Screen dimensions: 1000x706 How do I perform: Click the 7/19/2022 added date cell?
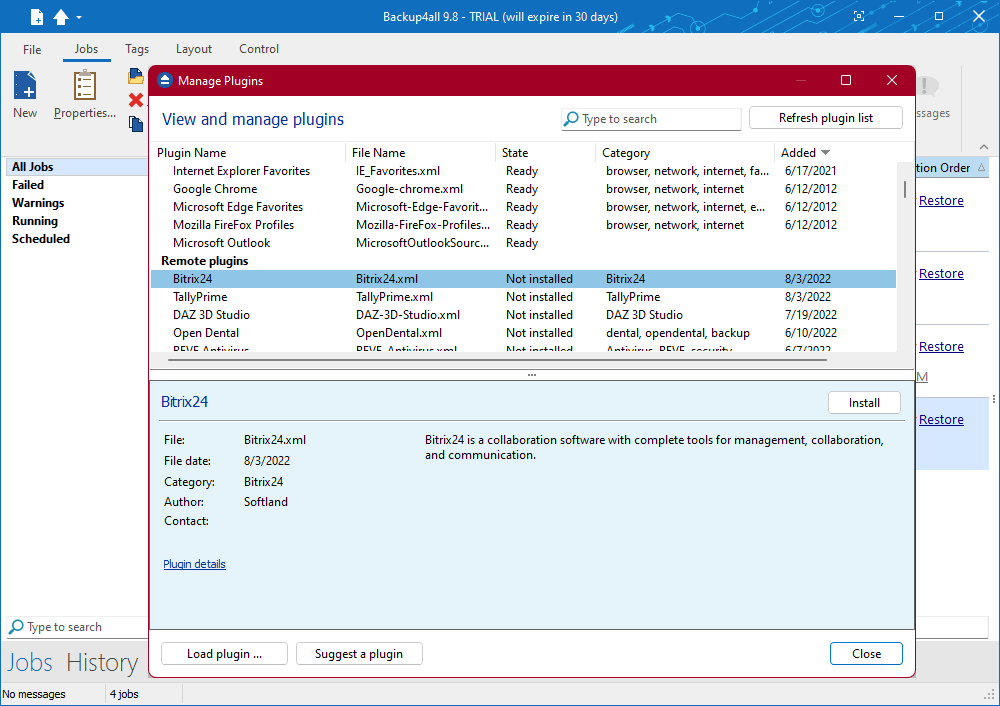tap(811, 314)
